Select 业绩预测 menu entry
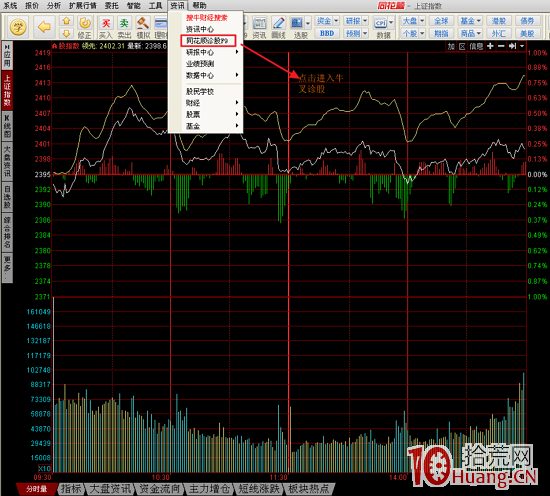Viewport: 550px width, 496px height. 200,64
